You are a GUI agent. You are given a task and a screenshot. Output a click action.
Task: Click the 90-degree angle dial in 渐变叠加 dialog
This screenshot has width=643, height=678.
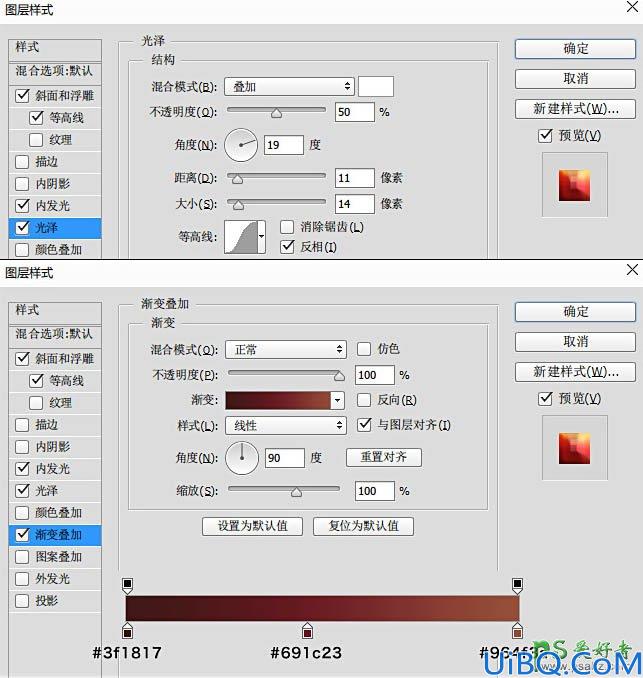[x=242, y=458]
